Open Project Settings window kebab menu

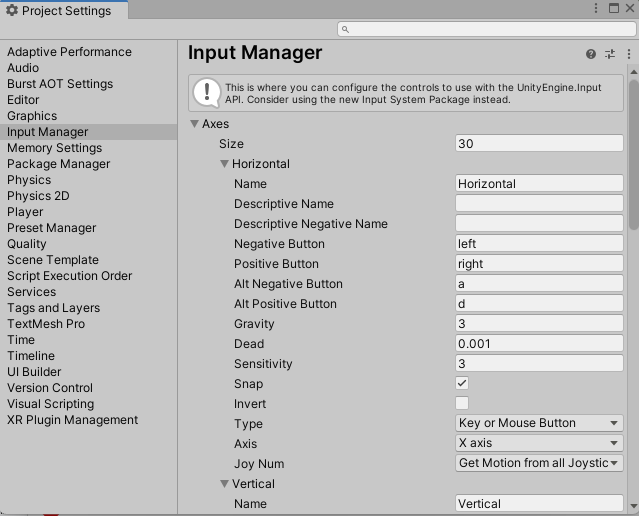(x=596, y=8)
